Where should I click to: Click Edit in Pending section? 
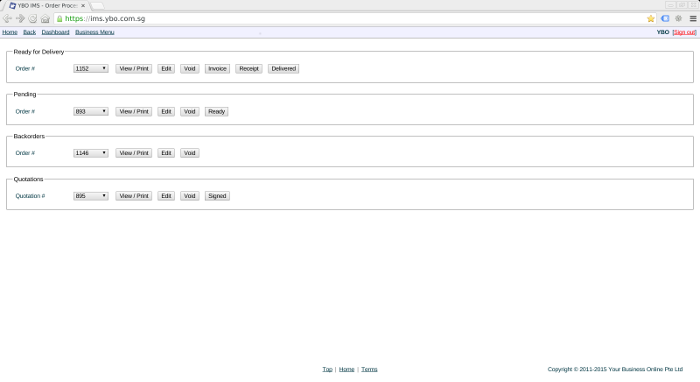point(166,112)
